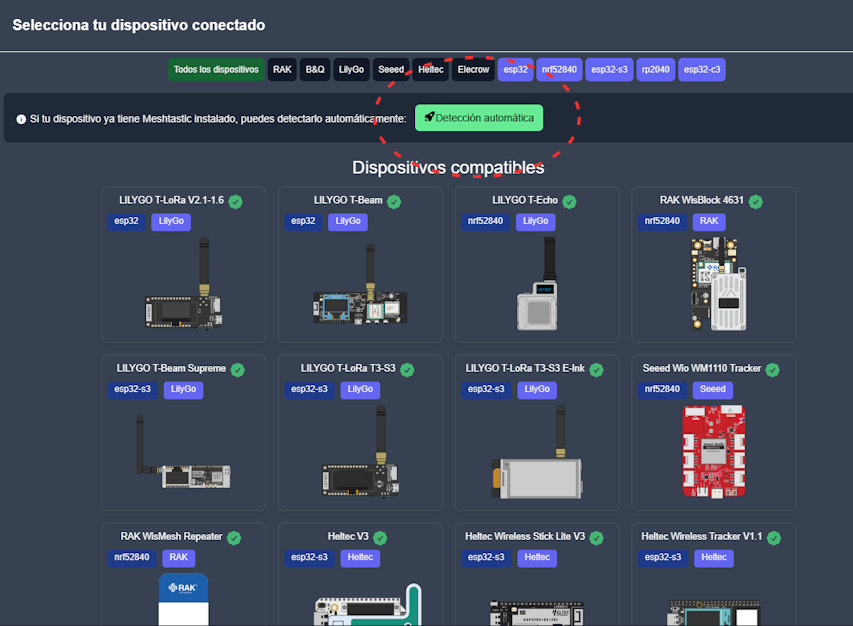
Task: Click esp32-s3 tag on Heltec V3 card
Action: click(x=309, y=557)
